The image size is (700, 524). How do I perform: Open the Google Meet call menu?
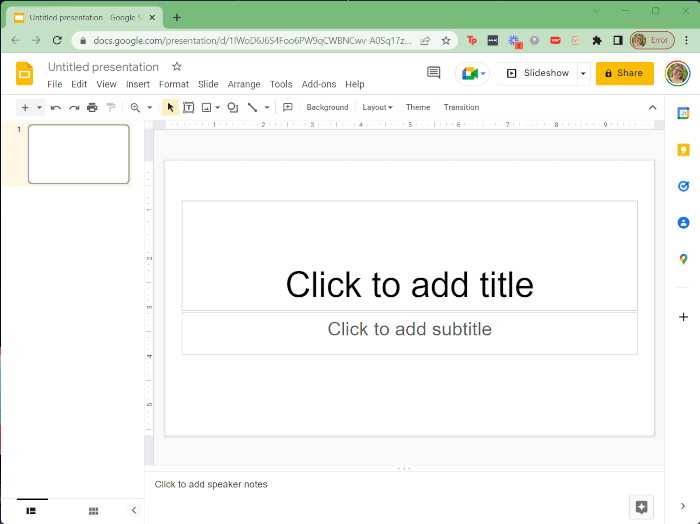(x=473, y=73)
